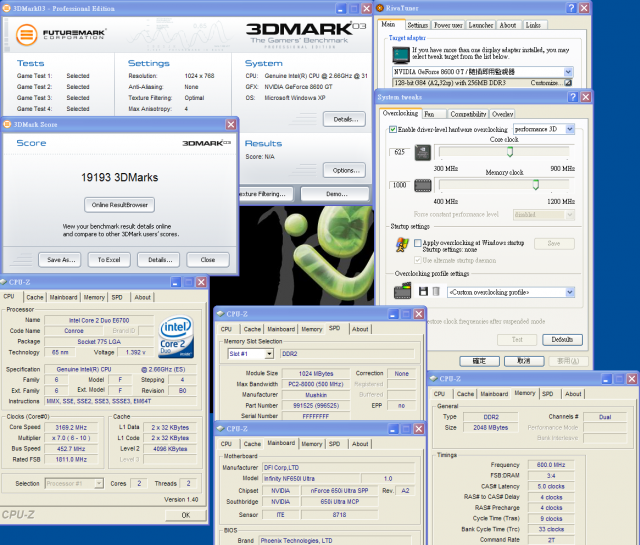Open the RivaTuner About tab

tap(508, 25)
